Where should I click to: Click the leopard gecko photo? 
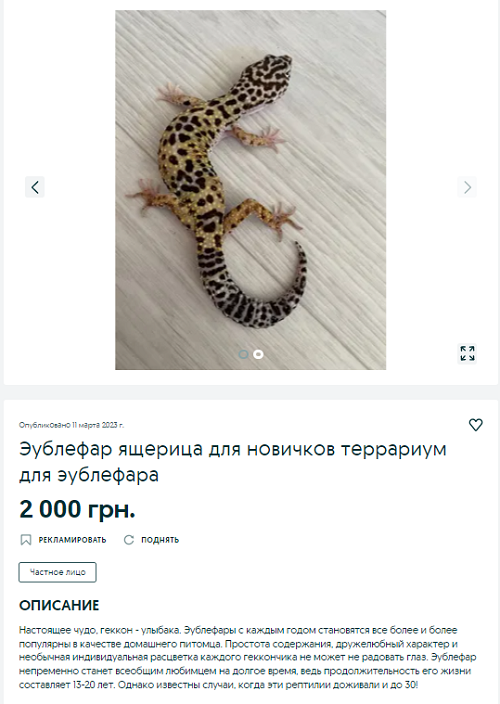pos(250,190)
